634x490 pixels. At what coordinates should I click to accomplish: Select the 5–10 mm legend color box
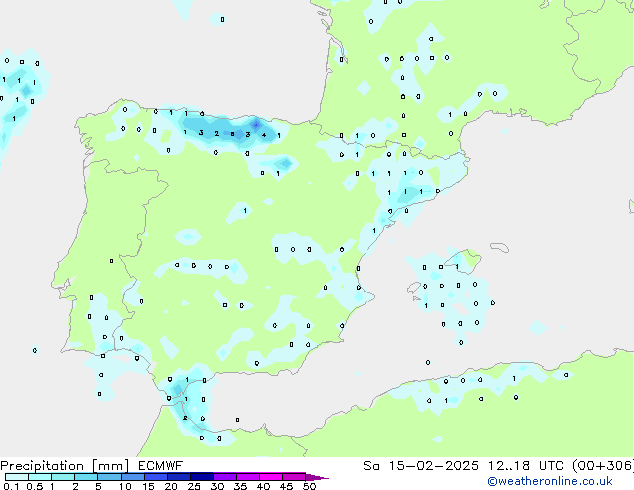110,477
